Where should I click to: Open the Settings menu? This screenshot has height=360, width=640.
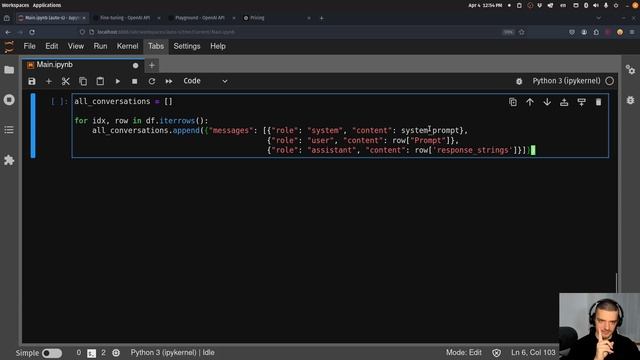pos(187,46)
